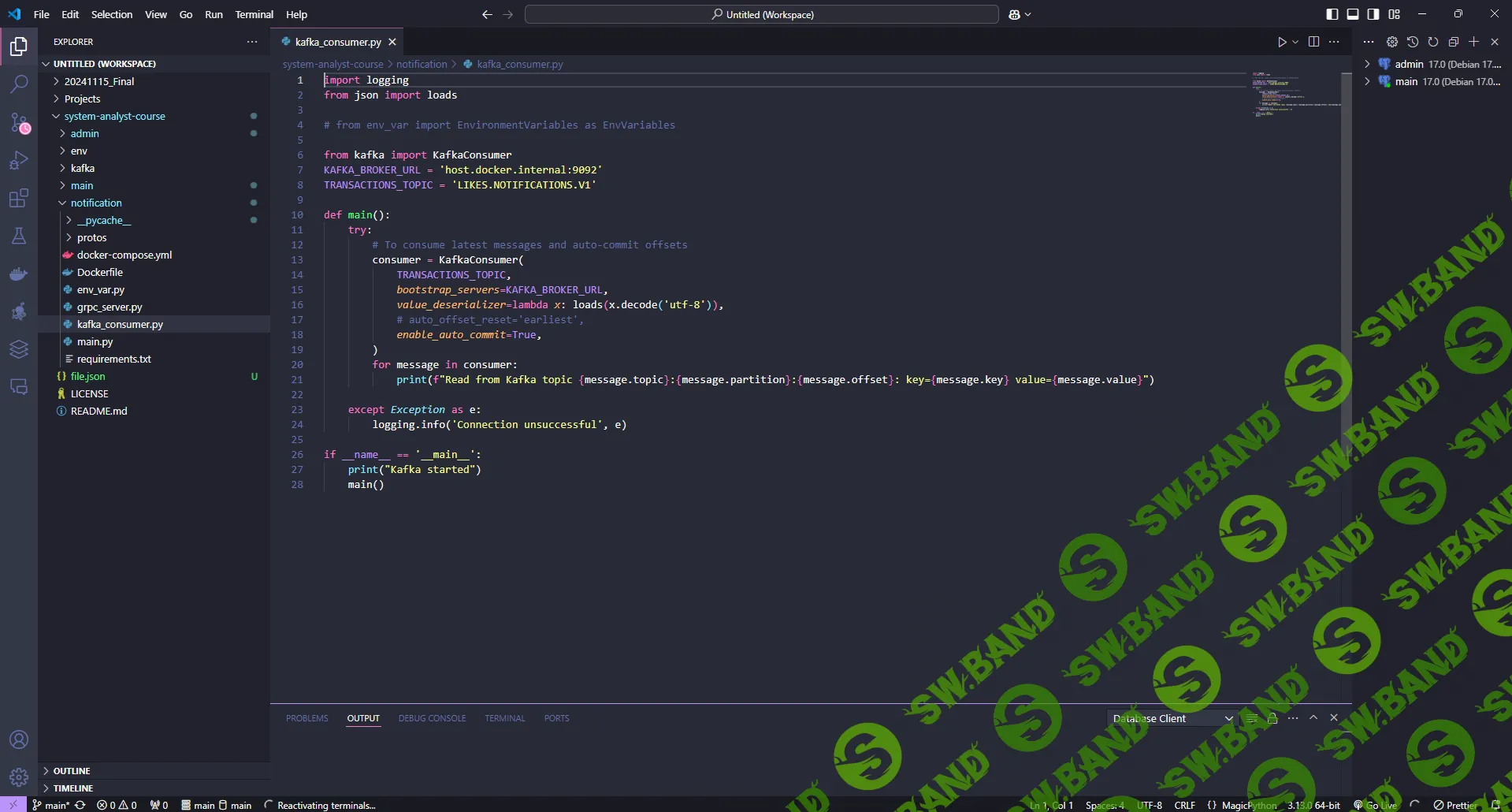
Task: Open the Database Client output channel dropdown
Action: (x=1172, y=718)
